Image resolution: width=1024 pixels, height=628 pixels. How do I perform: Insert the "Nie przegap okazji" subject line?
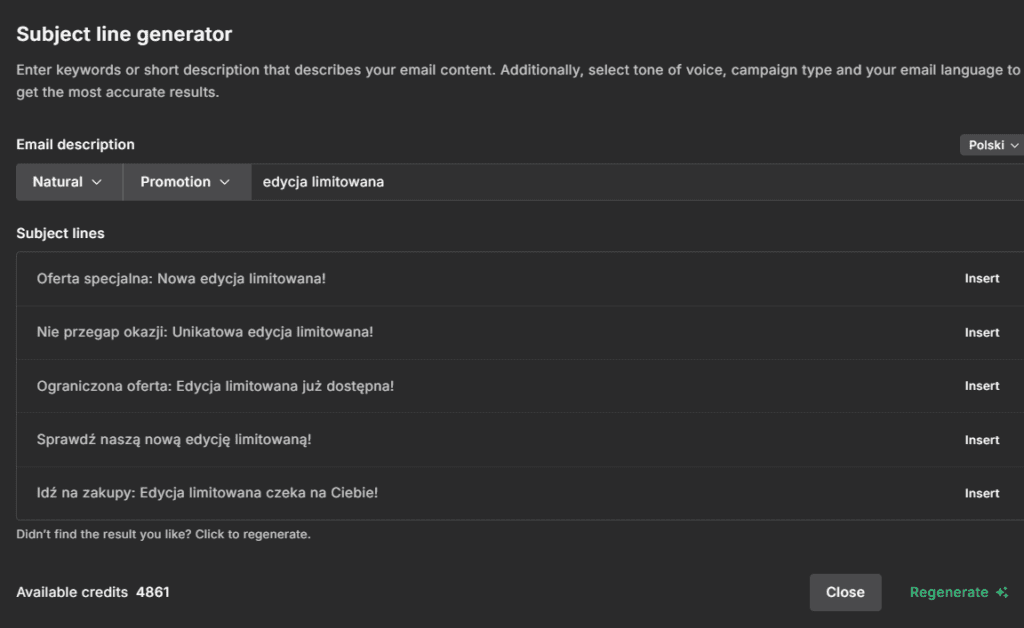[981, 332]
